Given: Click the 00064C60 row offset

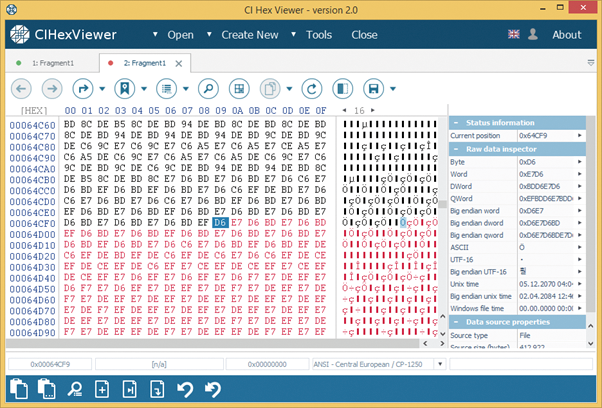Looking at the screenshot, I should 33,125.
